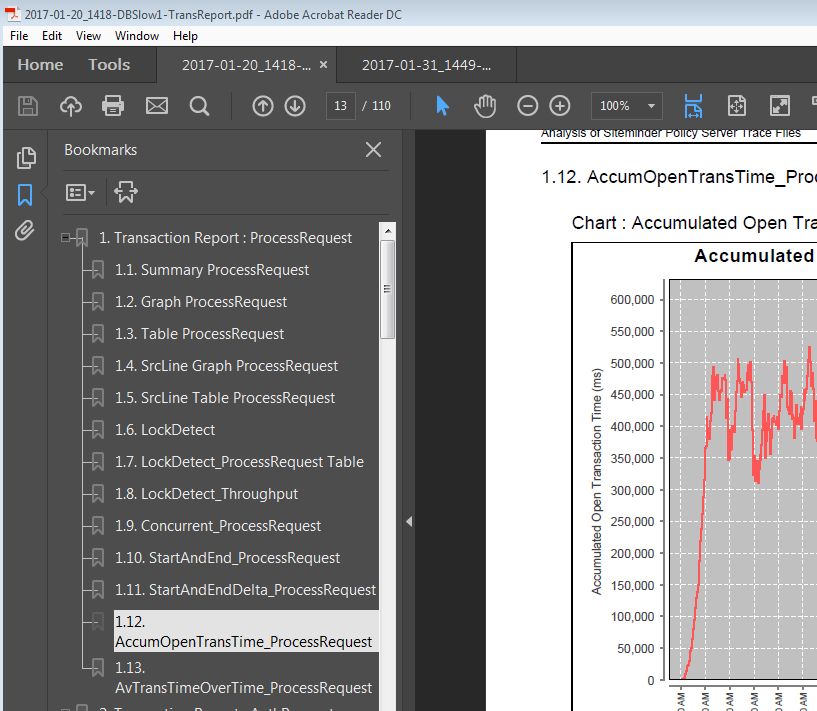Open bookmark 1.11. StartAndEndDelta_ProcessRequest

[x=245, y=590]
